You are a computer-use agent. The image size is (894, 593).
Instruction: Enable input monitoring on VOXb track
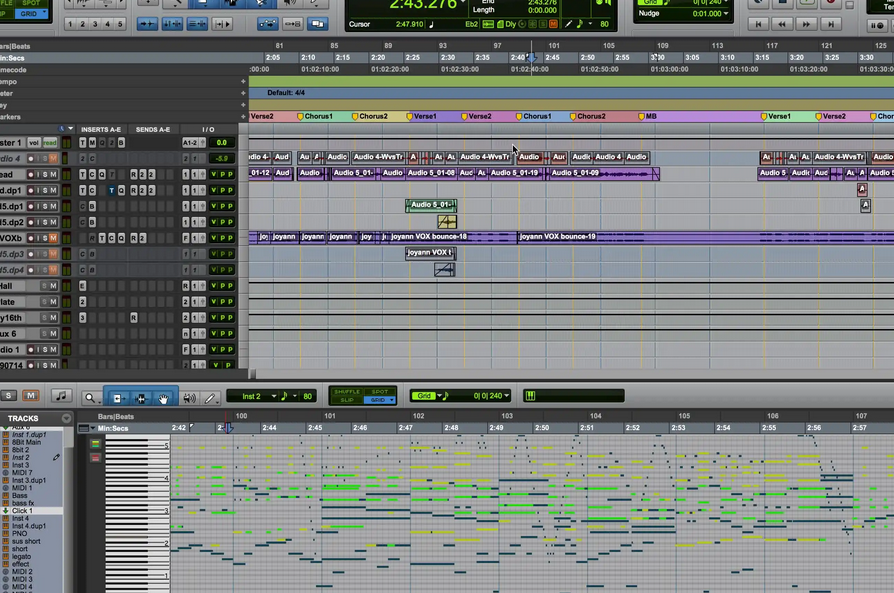38,238
